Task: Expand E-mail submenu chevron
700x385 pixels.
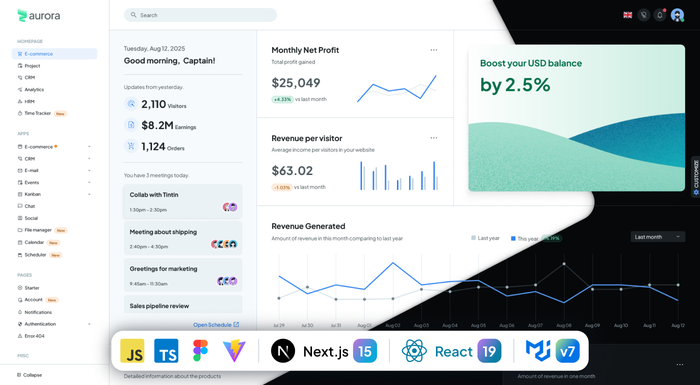Action: click(x=89, y=171)
